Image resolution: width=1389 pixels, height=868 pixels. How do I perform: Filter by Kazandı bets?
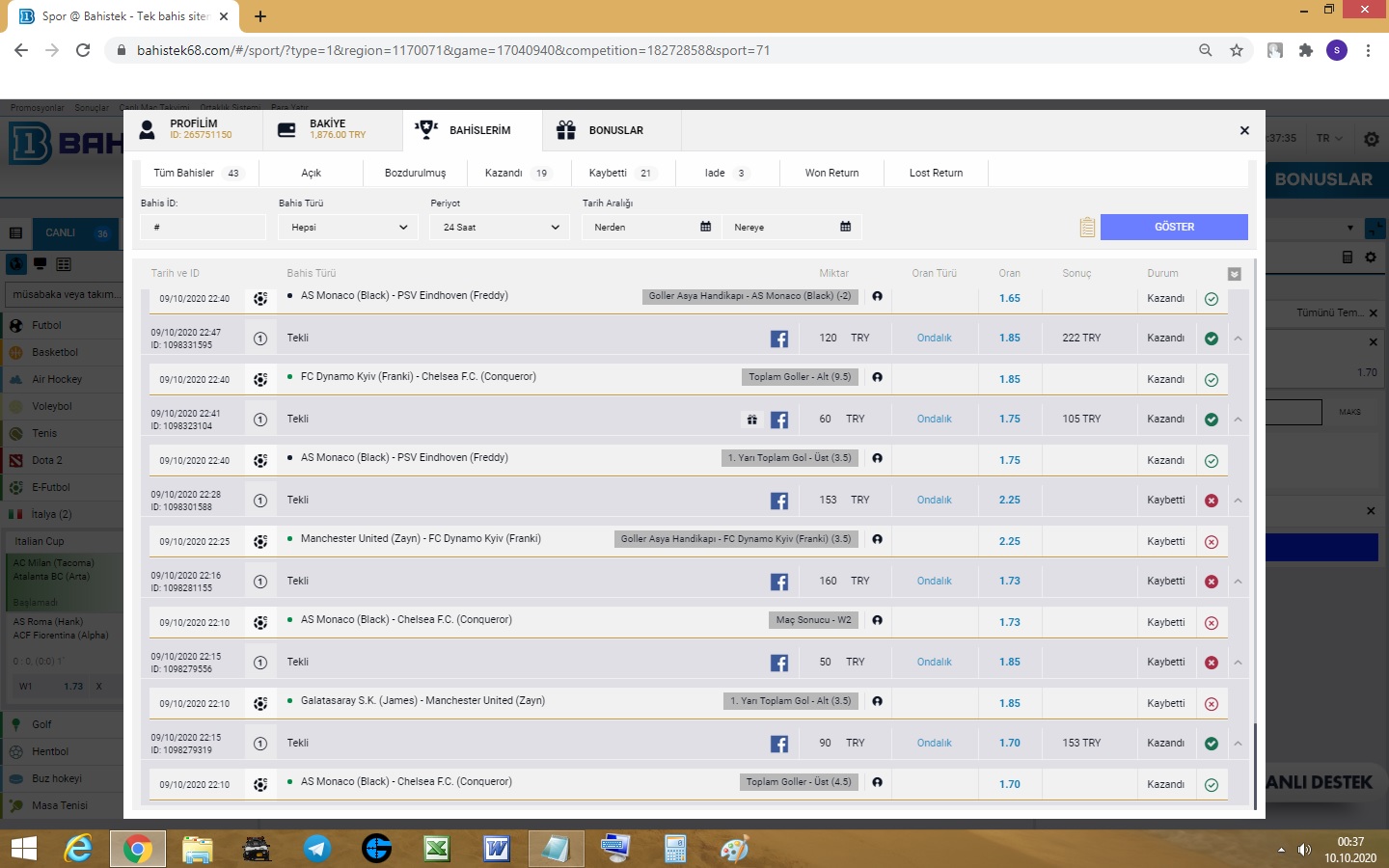point(517,173)
